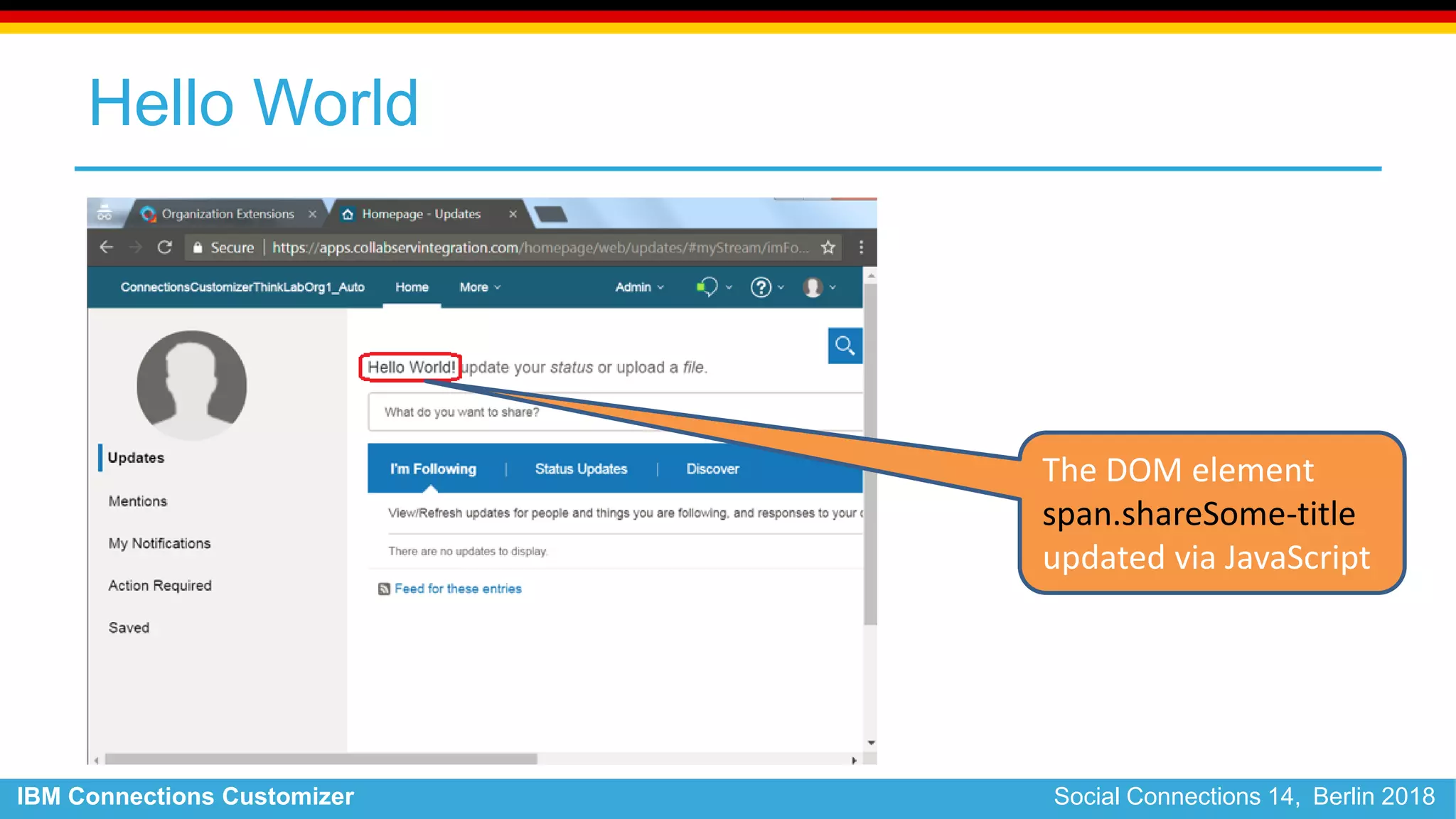Expand the Admin dropdown menu
1456x819 pixels.
(x=639, y=287)
